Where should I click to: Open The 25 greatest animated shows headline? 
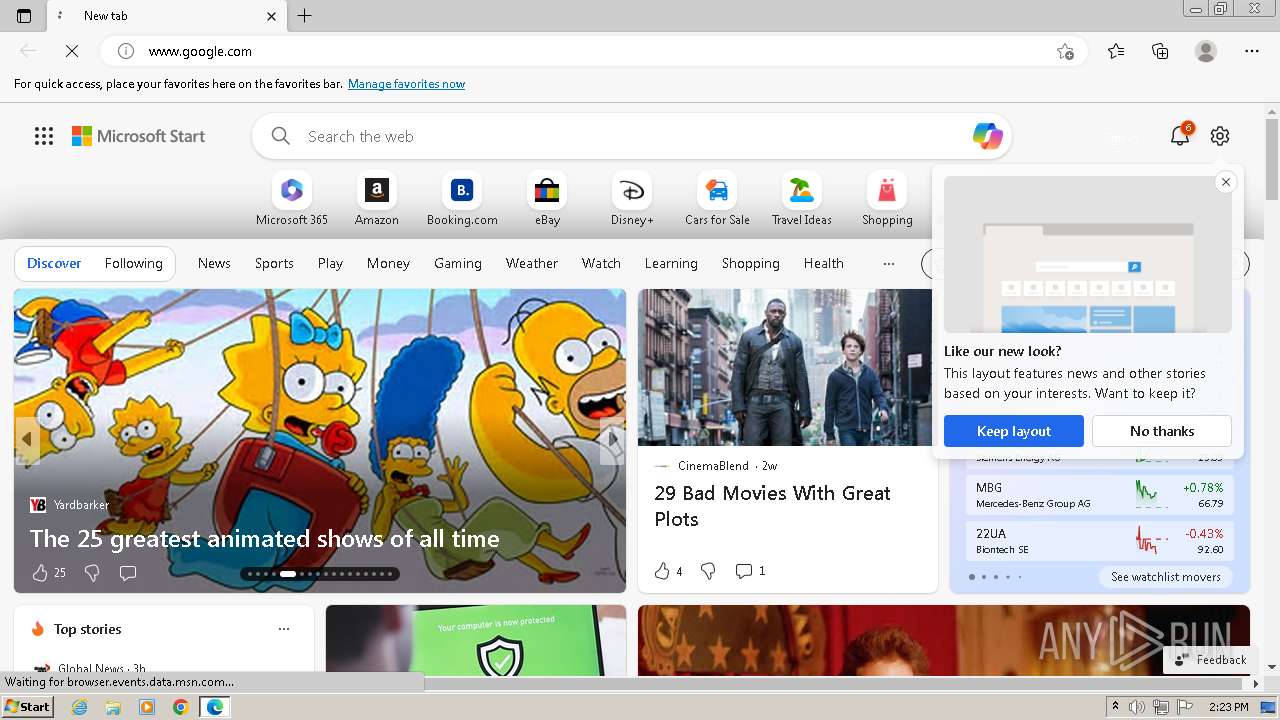264,539
